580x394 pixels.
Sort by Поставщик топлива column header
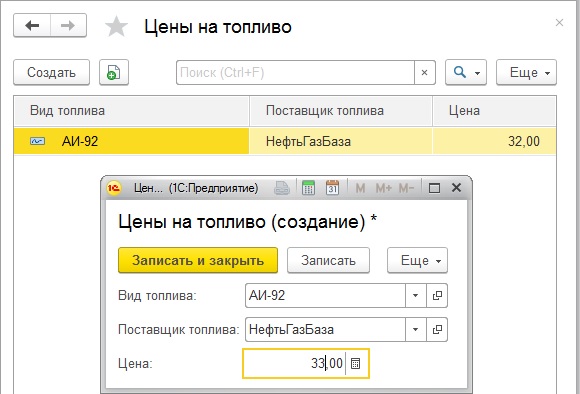pyautogui.click(x=341, y=111)
